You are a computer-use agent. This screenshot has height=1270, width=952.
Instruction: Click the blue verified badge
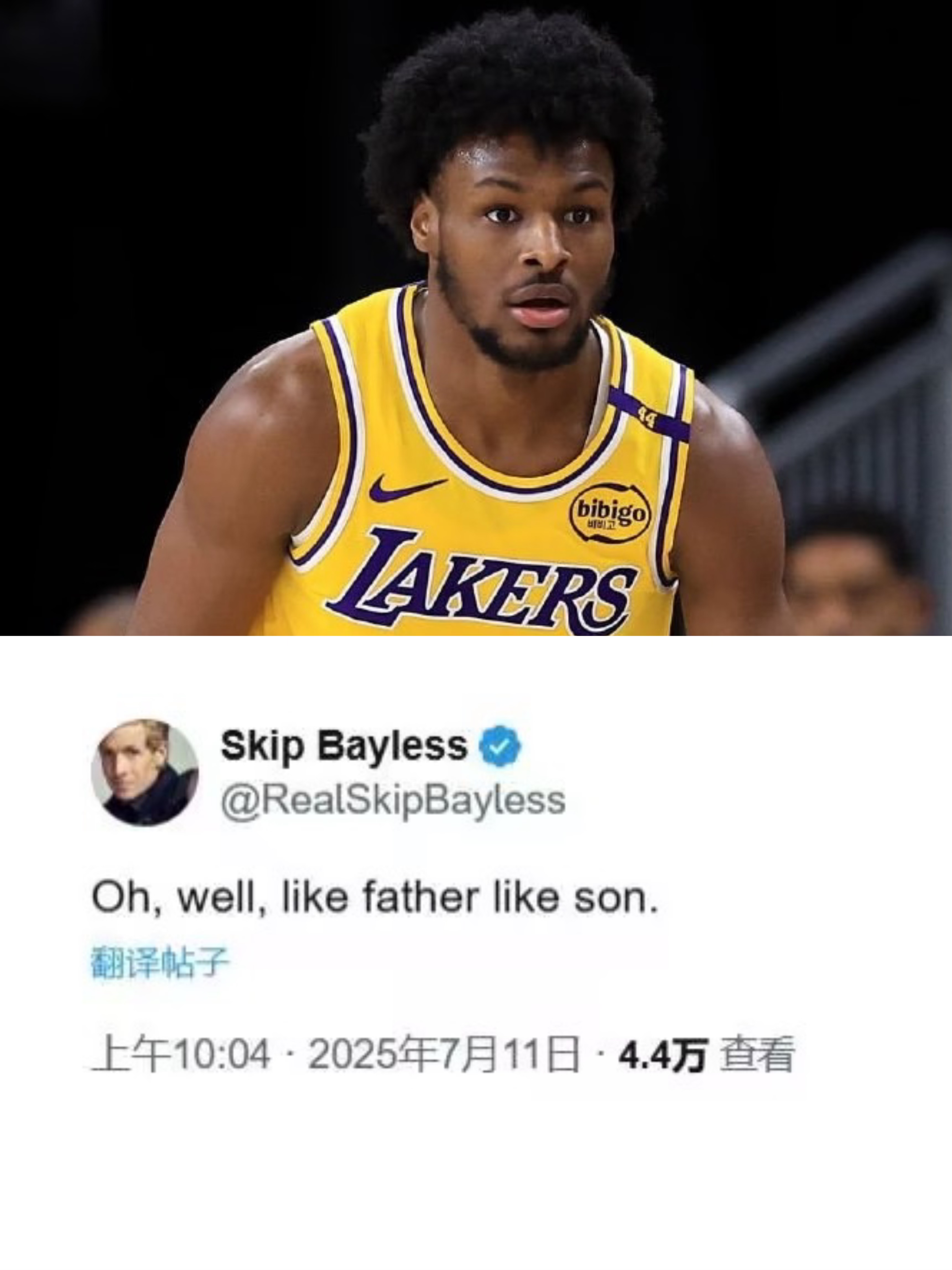[501, 746]
